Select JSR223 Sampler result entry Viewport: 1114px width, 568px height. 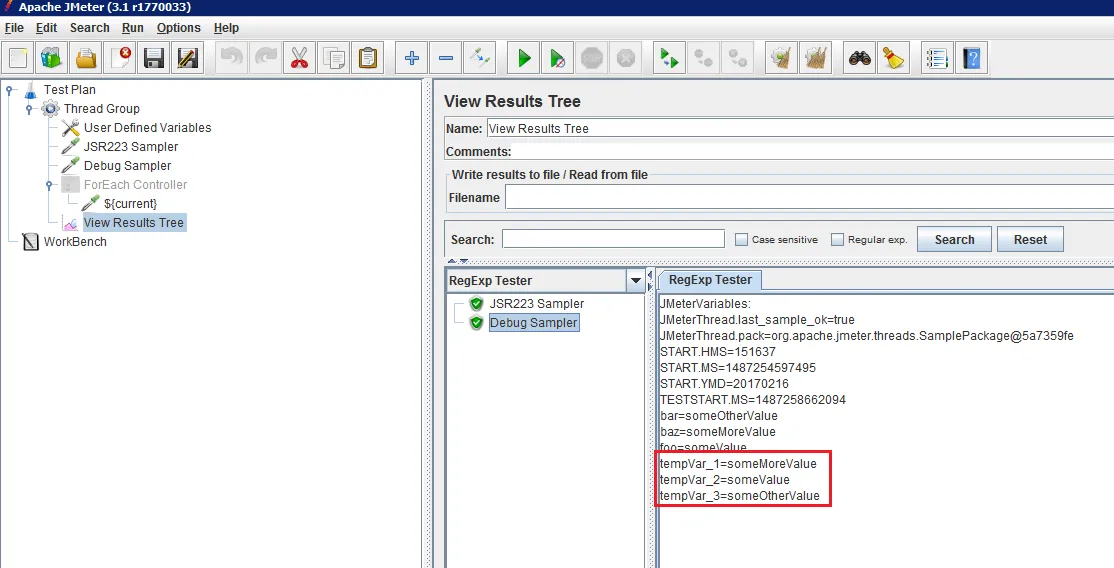536,304
